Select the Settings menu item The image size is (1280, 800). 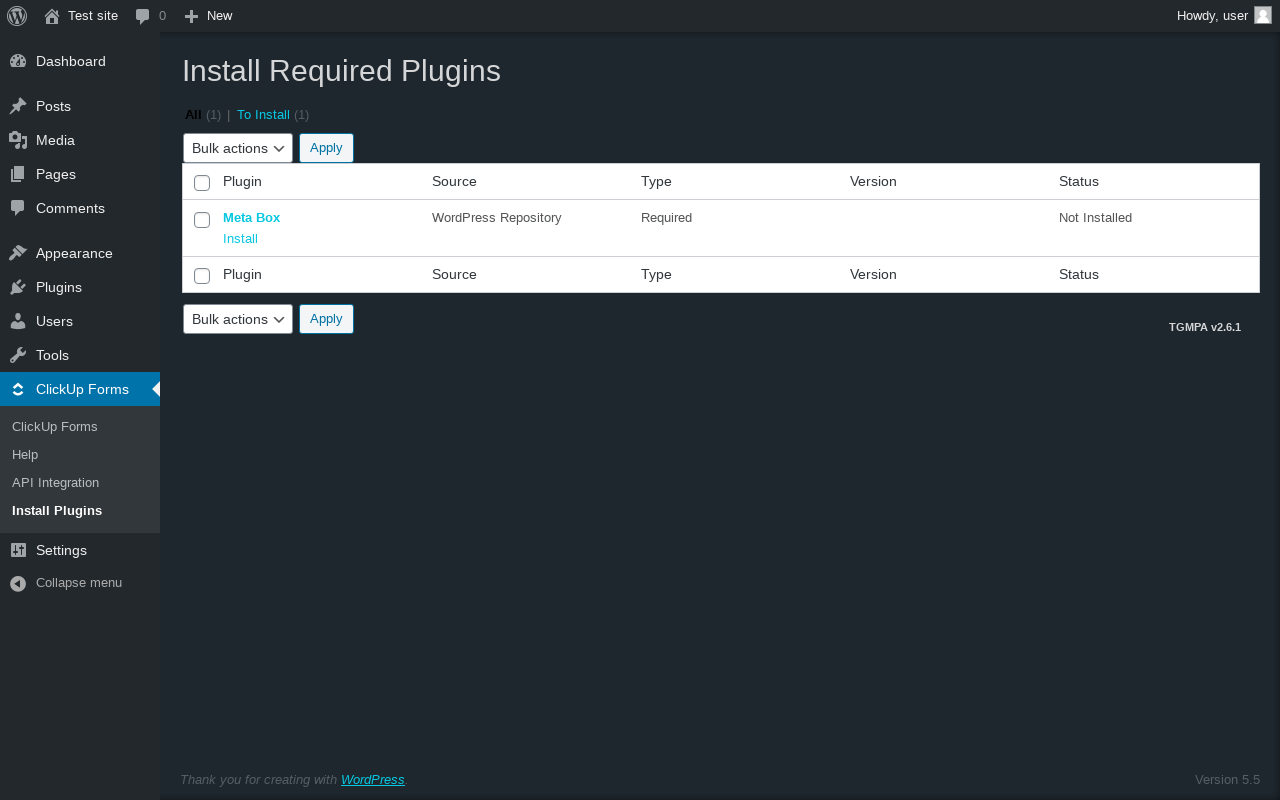(61, 550)
